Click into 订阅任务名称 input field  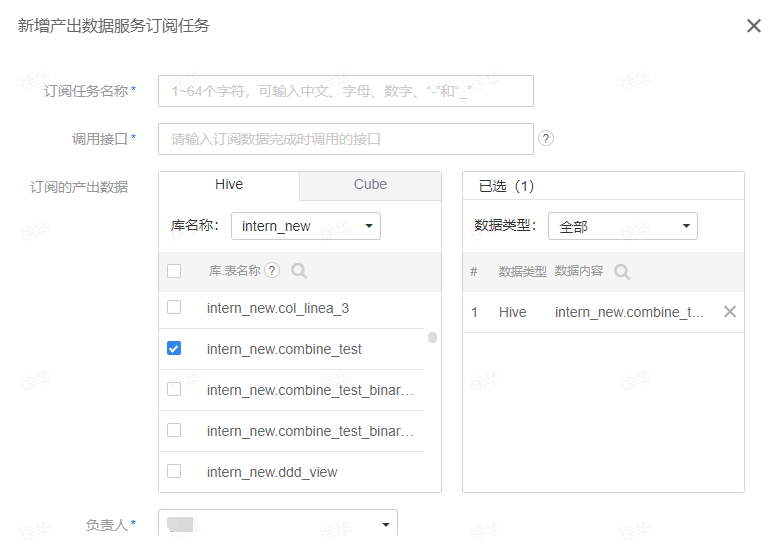point(345,91)
